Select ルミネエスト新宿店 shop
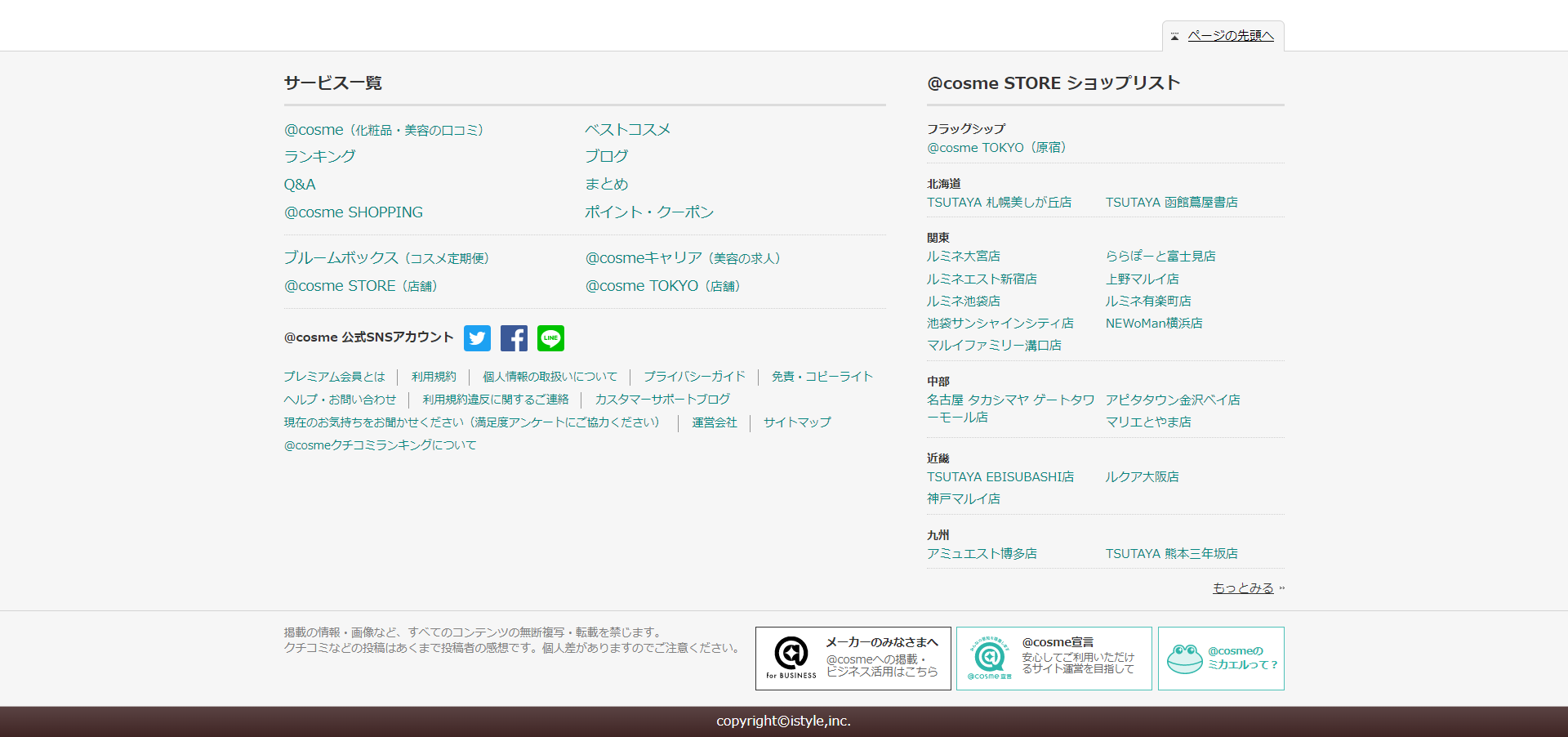The image size is (1568, 737). (x=982, y=279)
